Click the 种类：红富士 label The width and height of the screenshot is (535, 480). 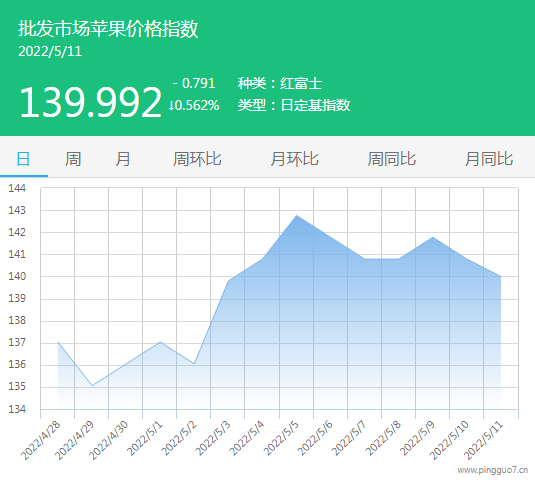click(x=280, y=84)
